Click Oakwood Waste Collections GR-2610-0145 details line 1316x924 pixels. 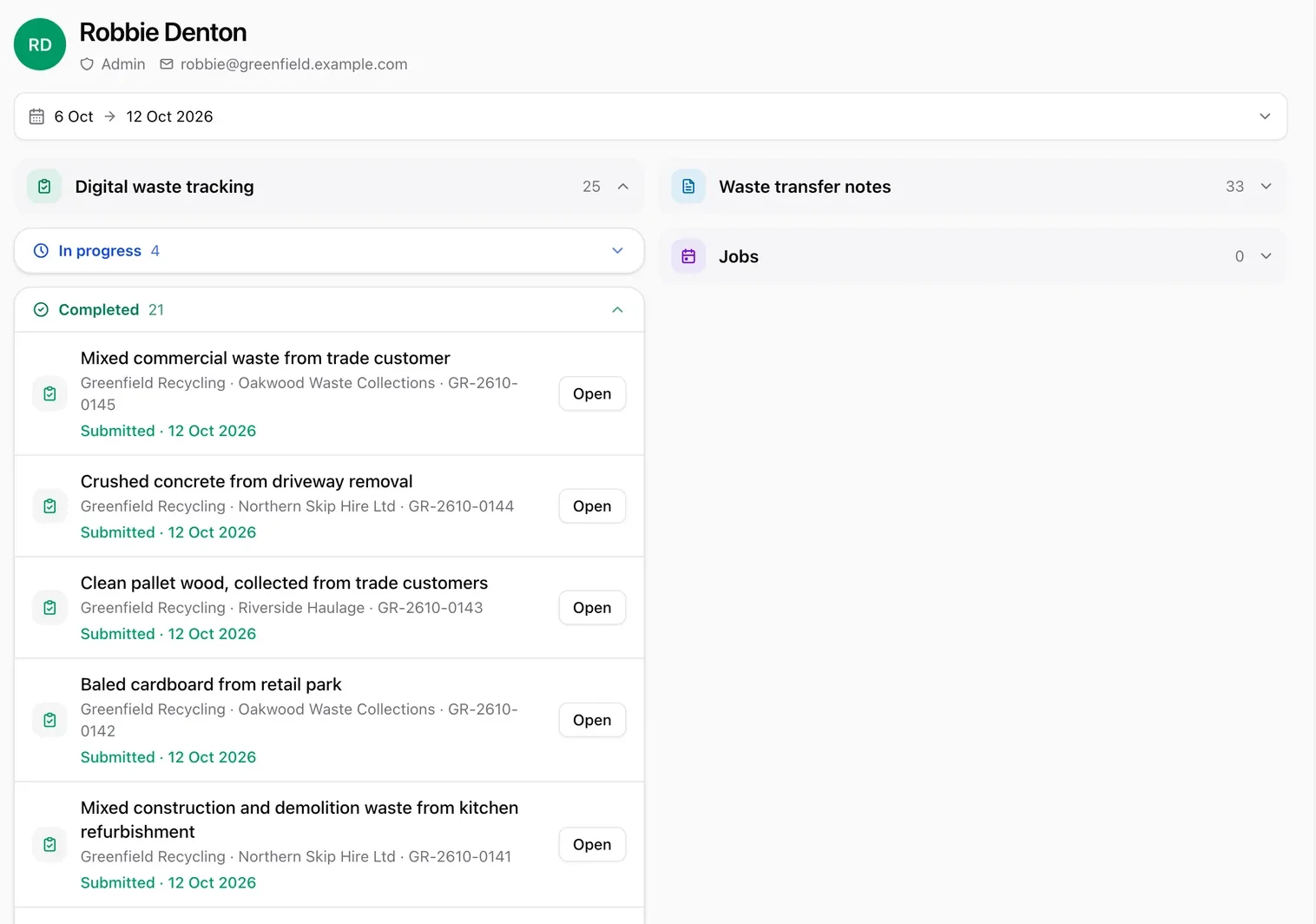click(299, 393)
